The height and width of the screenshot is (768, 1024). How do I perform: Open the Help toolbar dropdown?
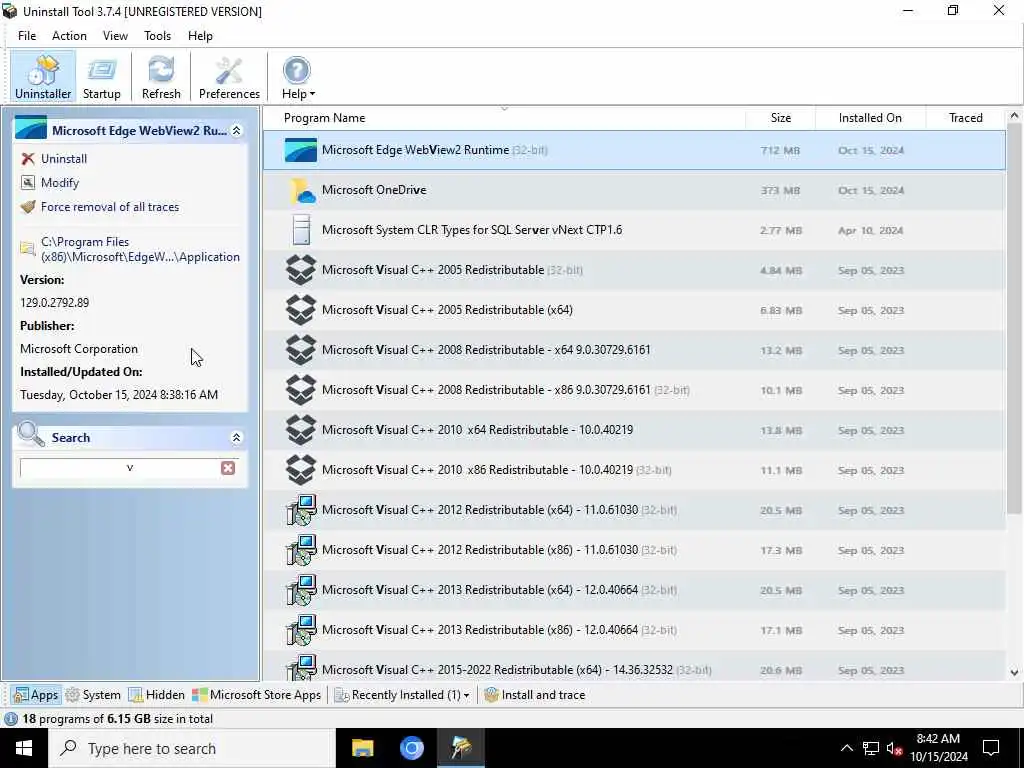(298, 77)
